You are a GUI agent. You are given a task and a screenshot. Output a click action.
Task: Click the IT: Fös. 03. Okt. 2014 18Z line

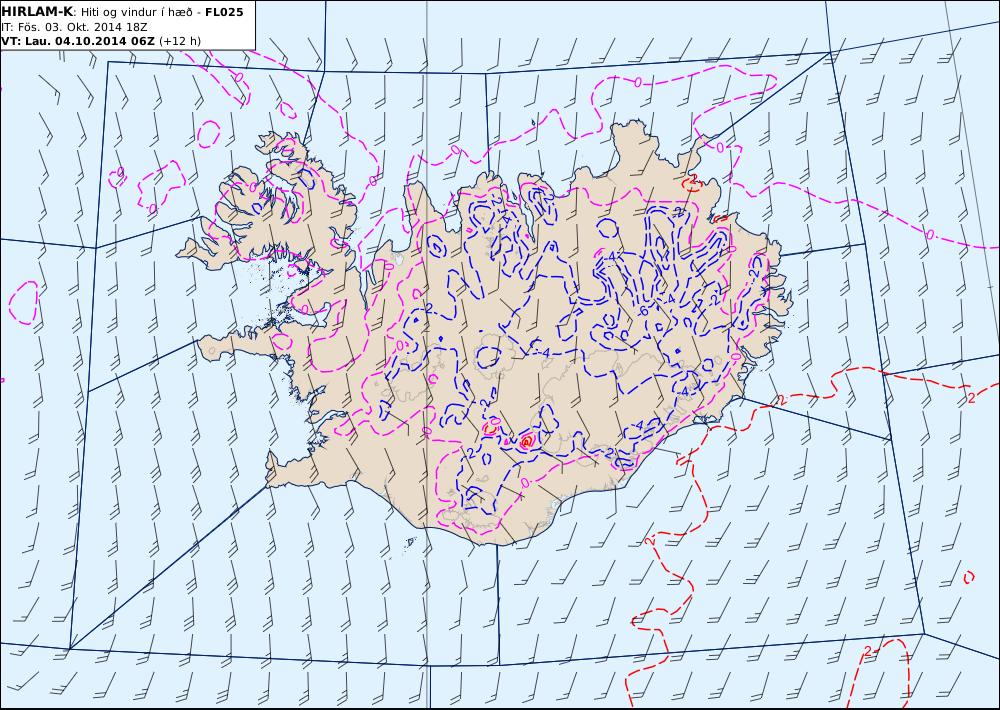coord(75,27)
